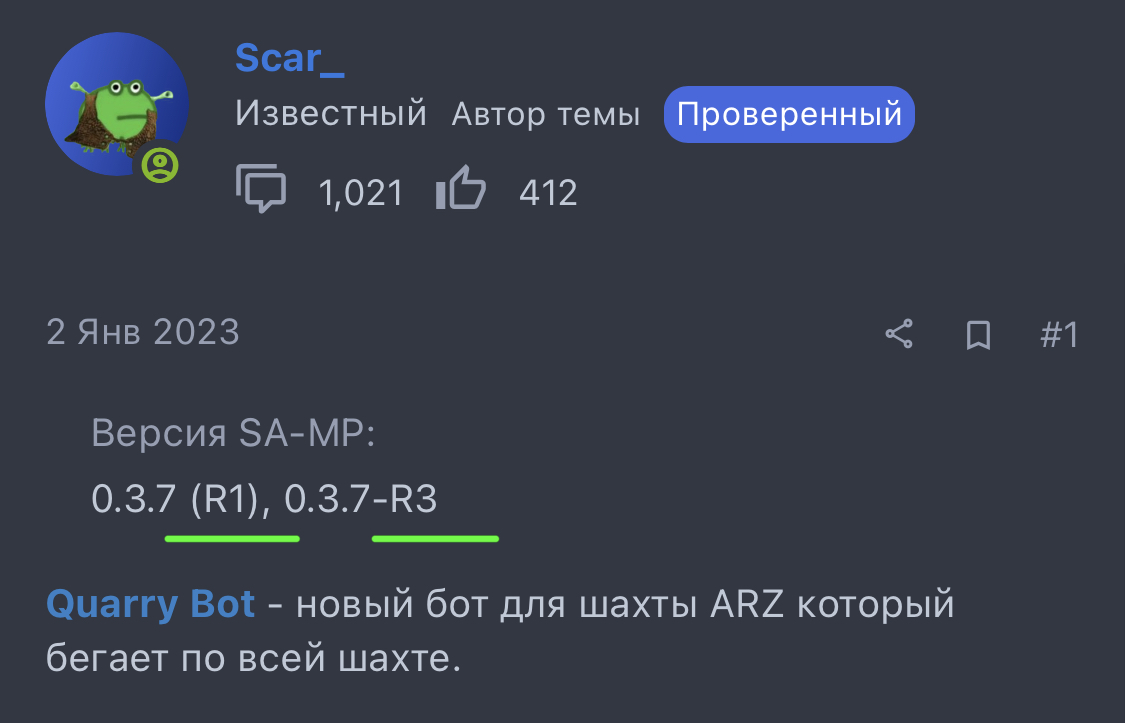Open the #1 post permalink
This screenshot has height=723, width=1125.
pos(1058,334)
